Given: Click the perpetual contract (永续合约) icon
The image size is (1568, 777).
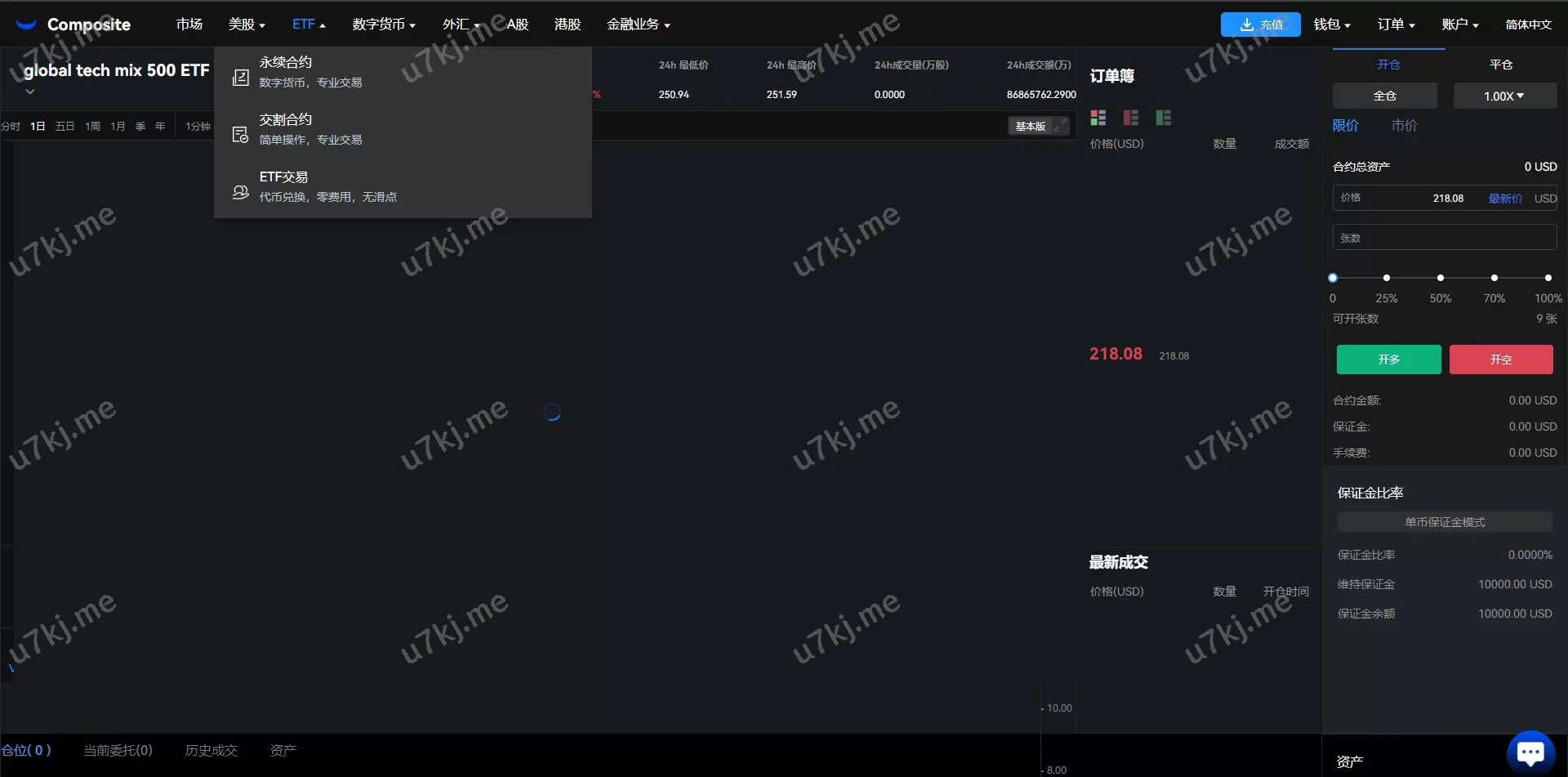Looking at the screenshot, I should click(x=240, y=78).
